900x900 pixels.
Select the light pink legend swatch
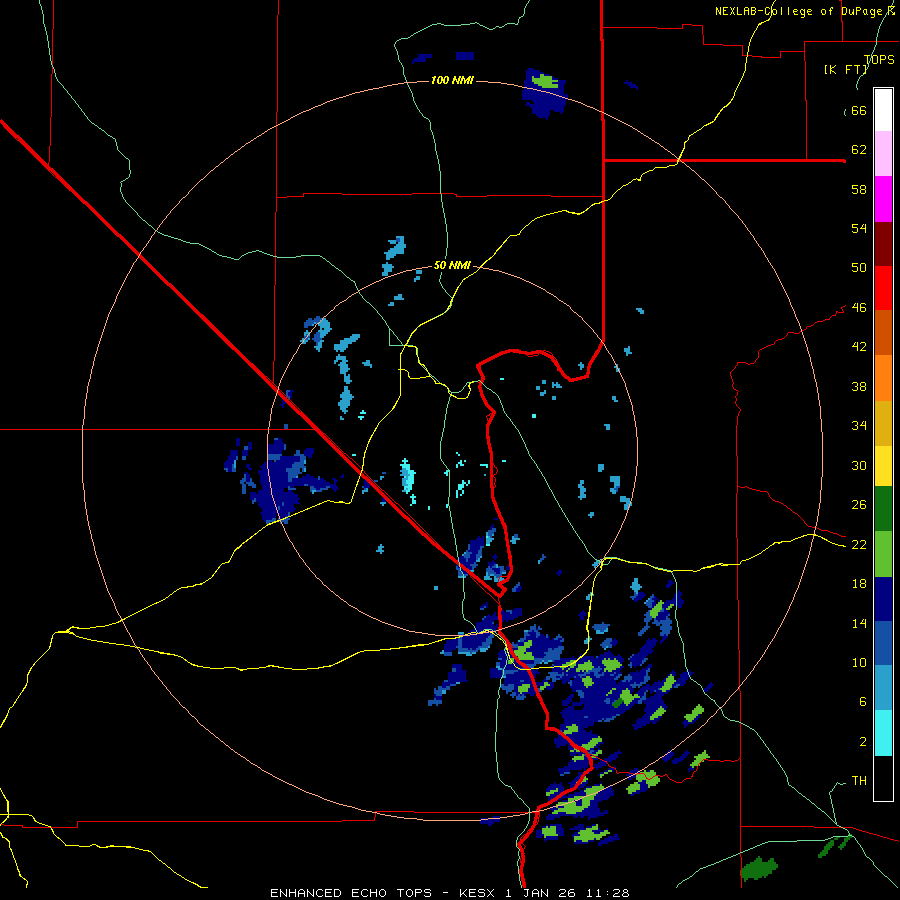tap(883, 154)
